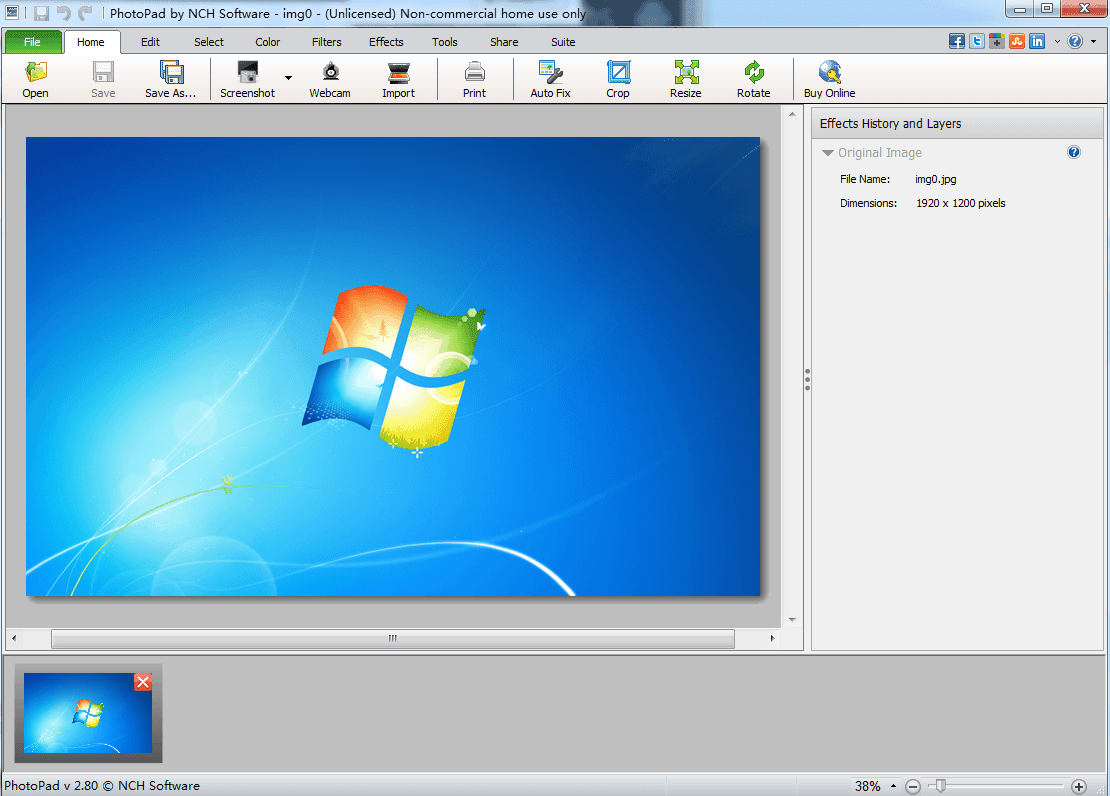Open the green File menu
Image resolution: width=1110 pixels, height=796 pixels.
(x=32, y=42)
